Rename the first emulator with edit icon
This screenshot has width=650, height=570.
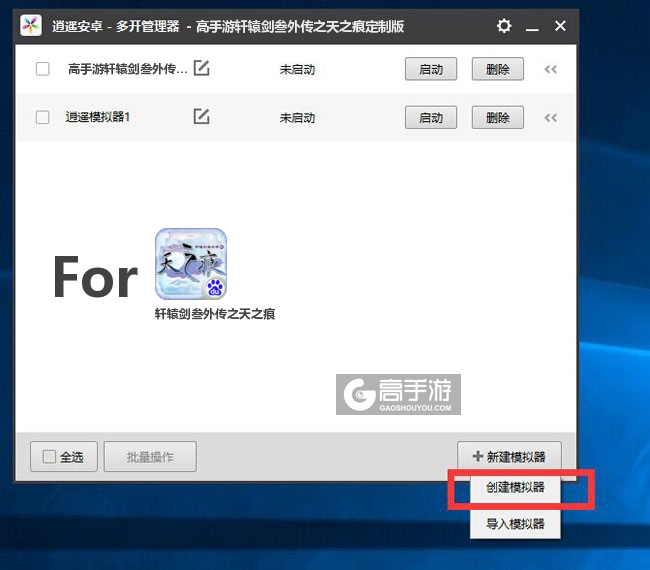tap(202, 69)
